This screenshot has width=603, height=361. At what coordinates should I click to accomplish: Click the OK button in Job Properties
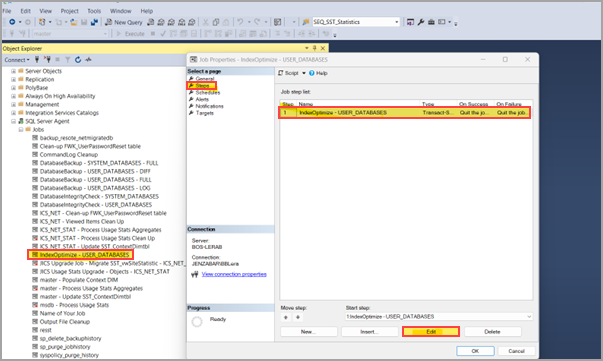pos(475,351)
